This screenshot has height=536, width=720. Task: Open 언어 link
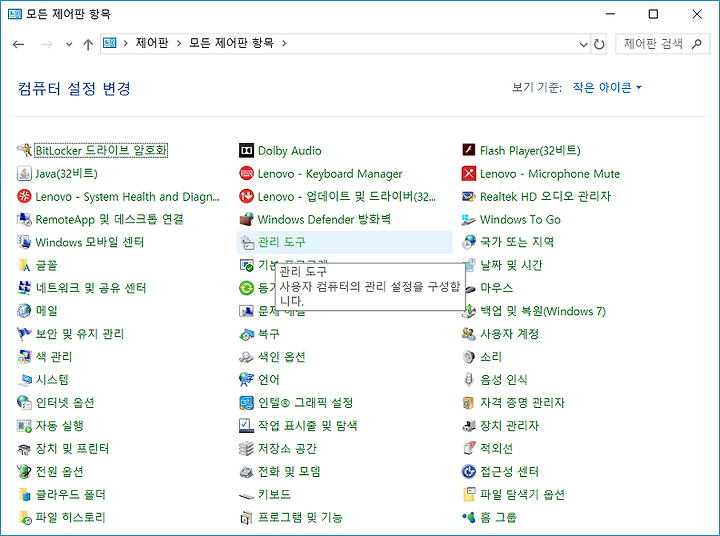pyautogui.click(x=269, y=379)
